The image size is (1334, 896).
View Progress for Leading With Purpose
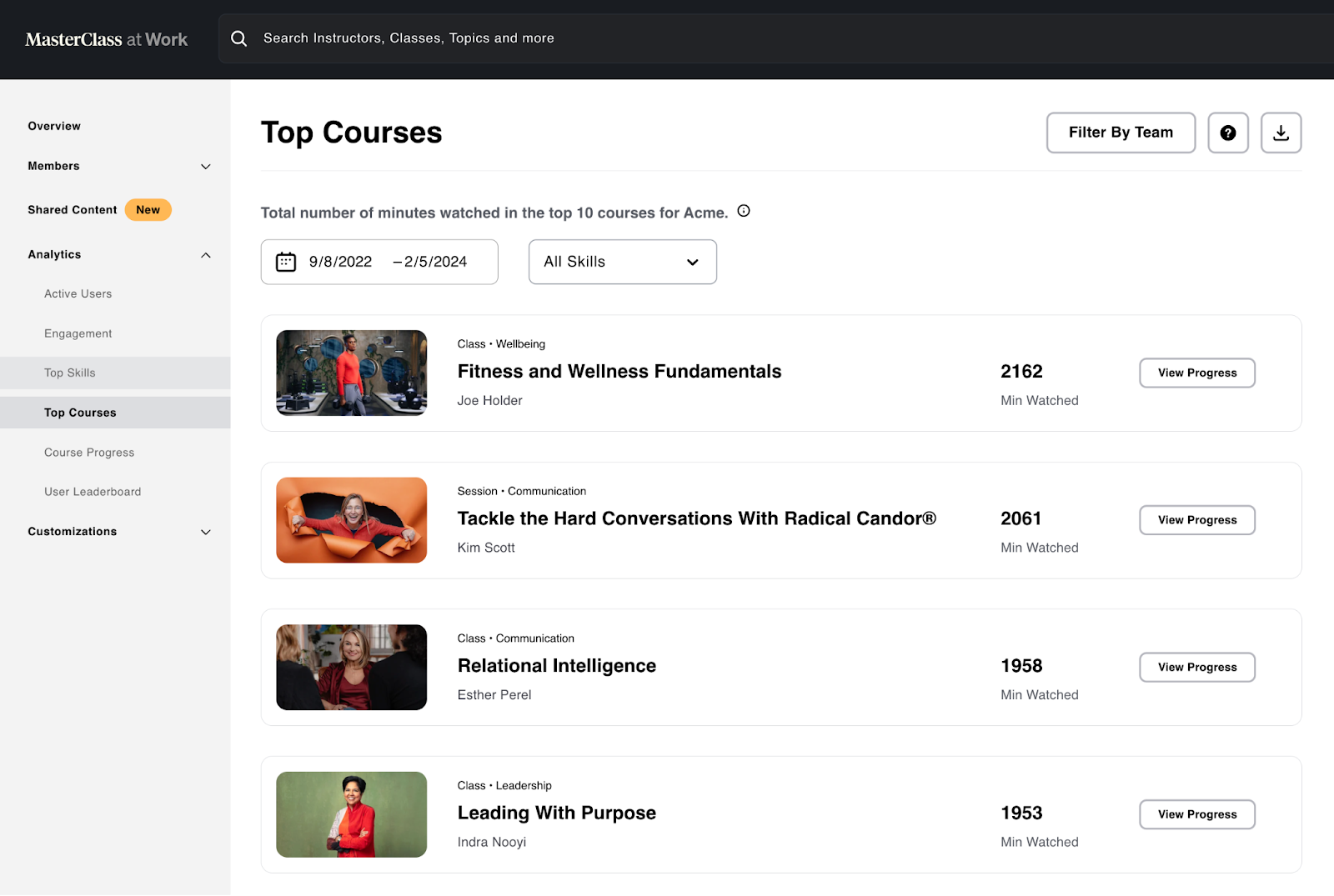1197,814
